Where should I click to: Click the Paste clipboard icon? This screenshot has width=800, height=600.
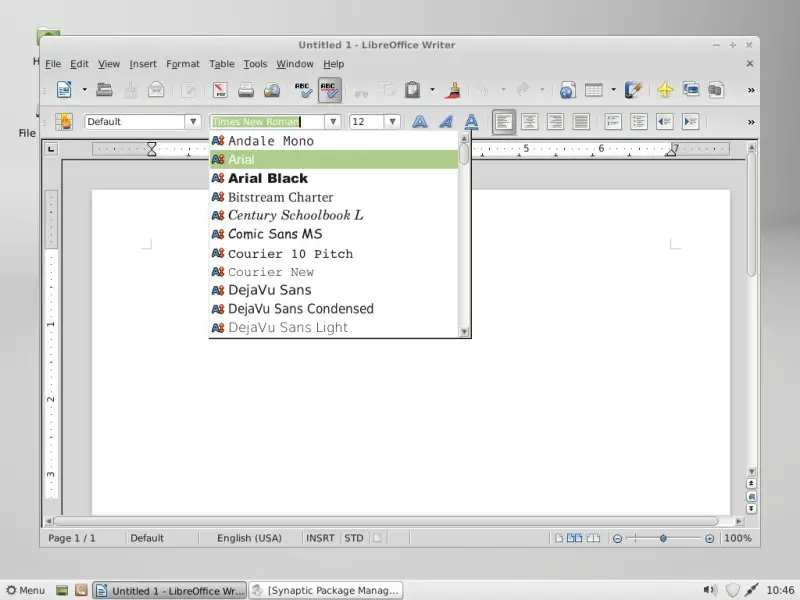(x=412, y=90)
